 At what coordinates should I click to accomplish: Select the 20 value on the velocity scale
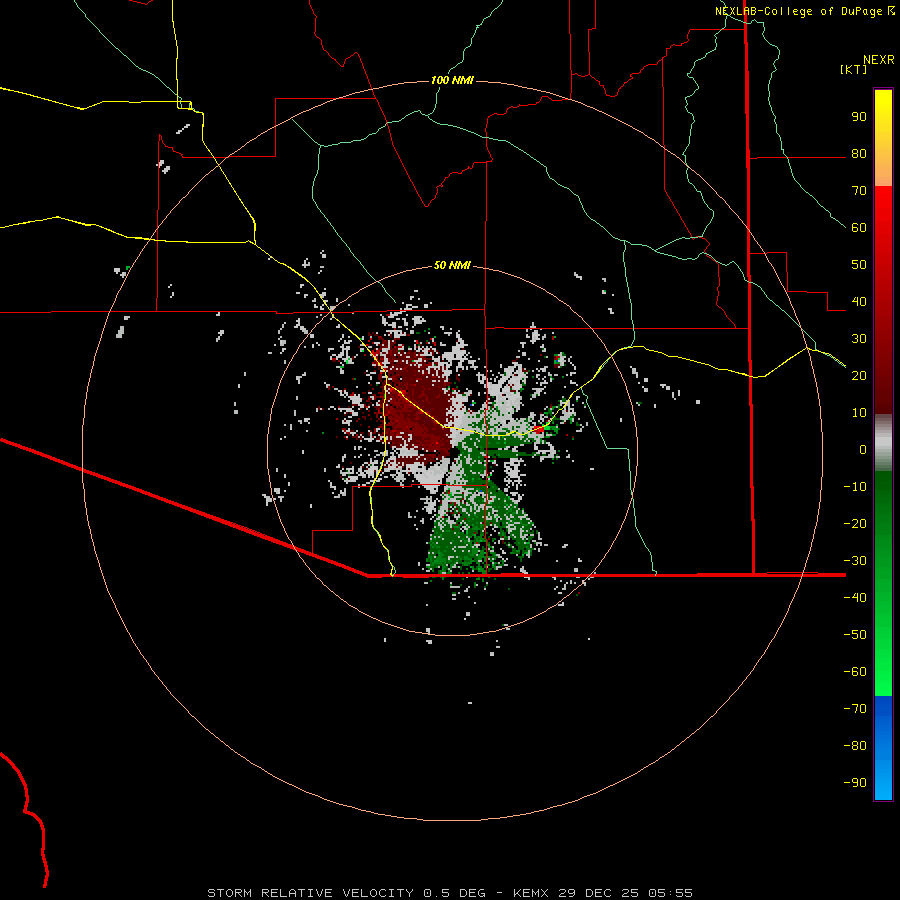pos(859,376)
